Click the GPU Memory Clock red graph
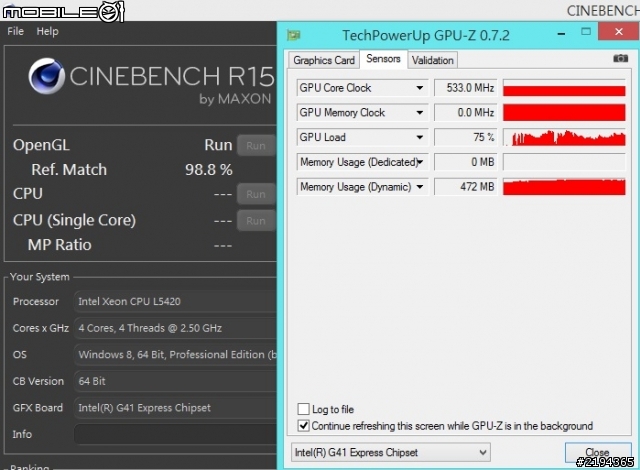Viewport: 640px width, 470px height. pyautogui.click(x=564, y=113)
